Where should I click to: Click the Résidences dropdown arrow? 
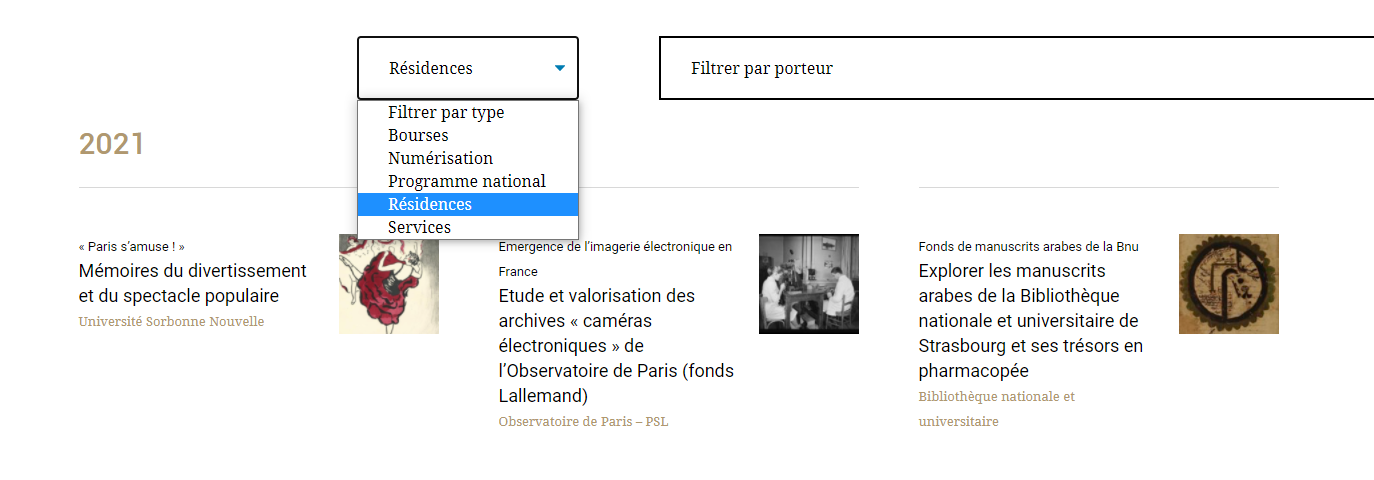pos(560,68)
